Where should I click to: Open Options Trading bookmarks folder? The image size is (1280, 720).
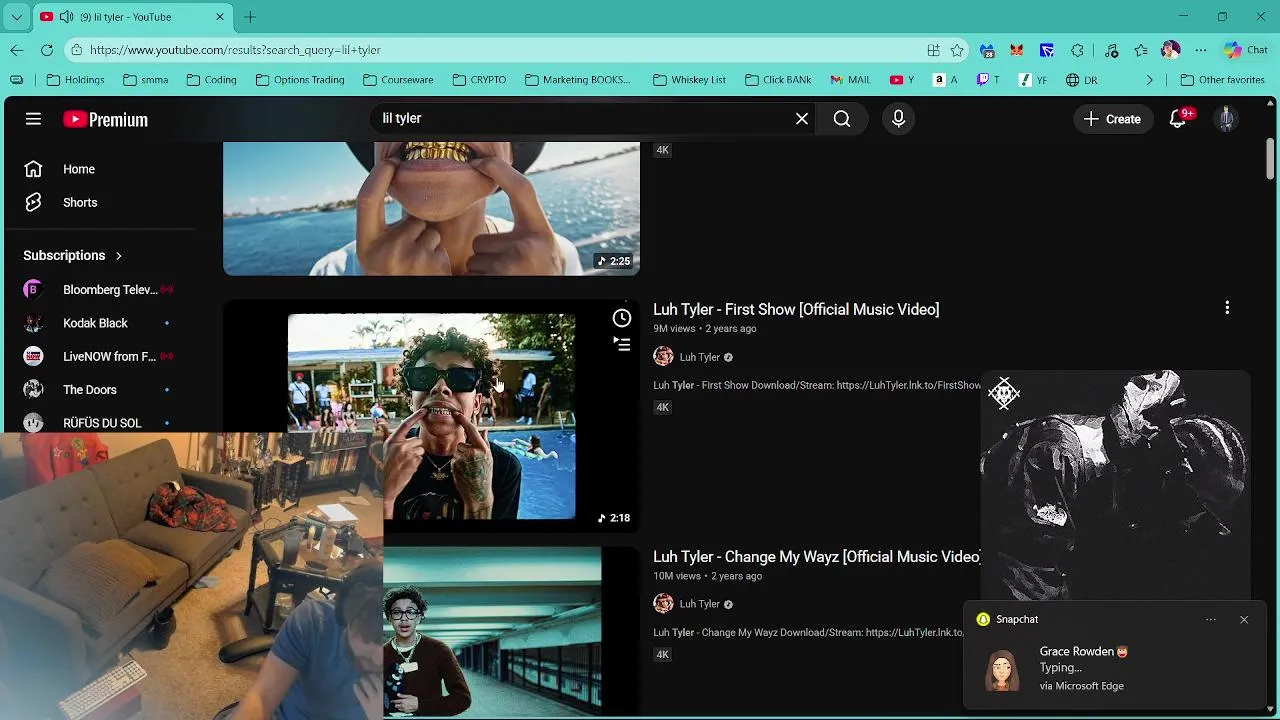coord(299,80)
